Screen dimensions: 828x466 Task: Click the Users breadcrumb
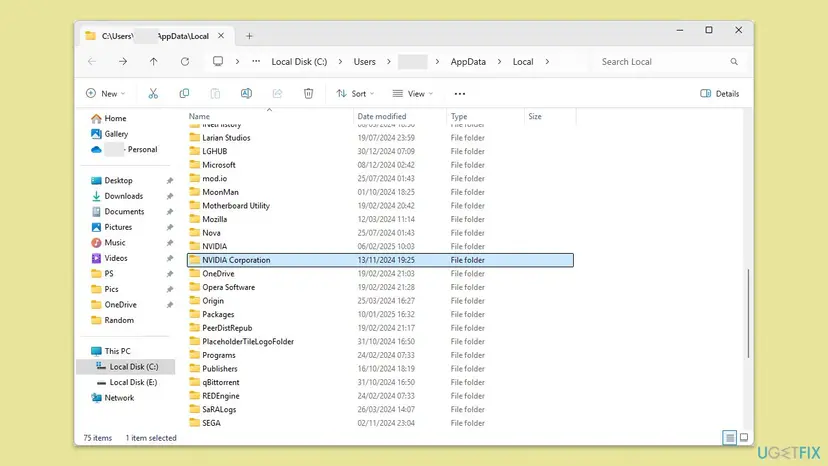point(364,61)
